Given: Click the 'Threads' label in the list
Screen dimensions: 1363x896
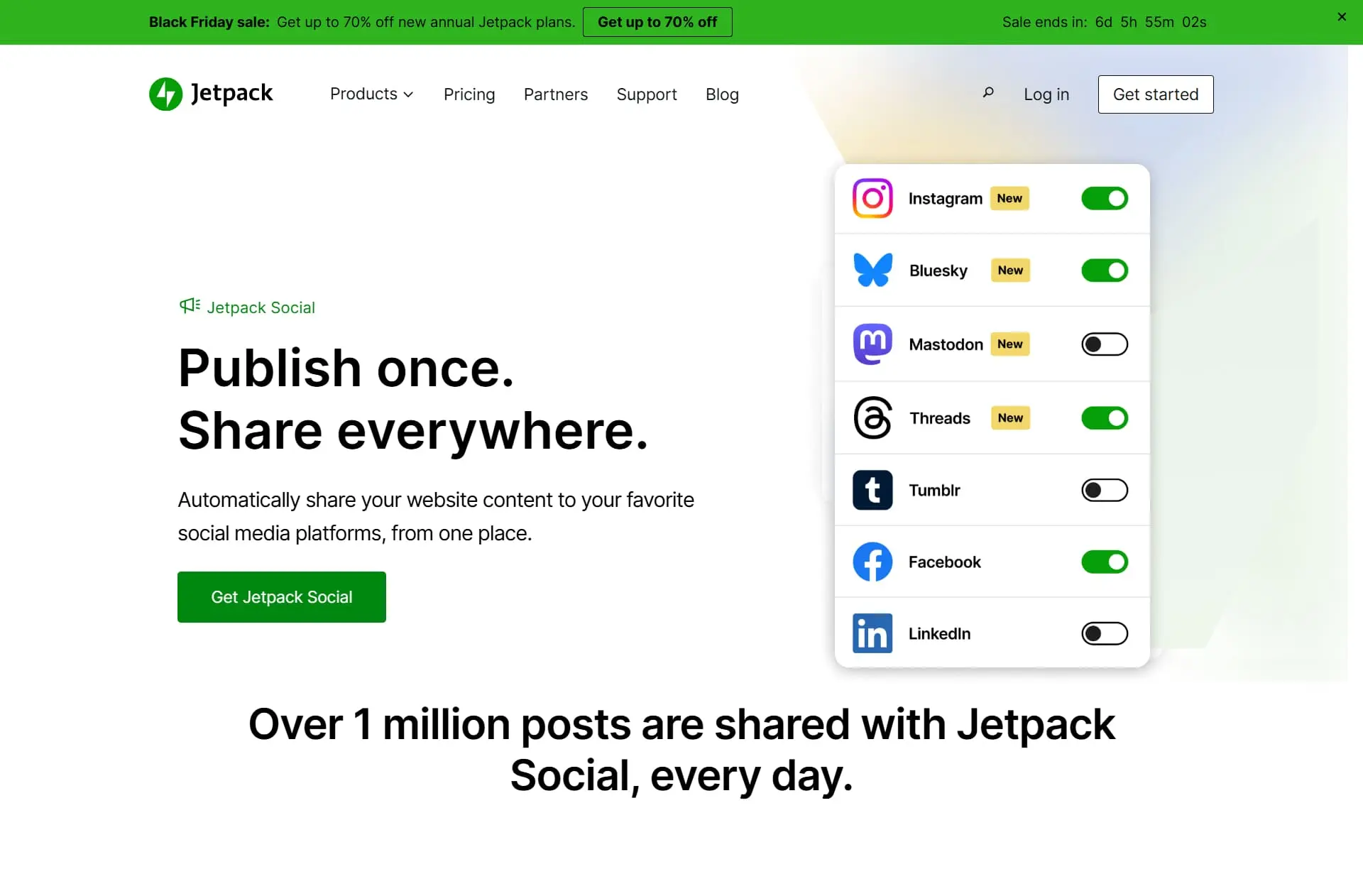Looking at the screenshot, I should point(940,418).
